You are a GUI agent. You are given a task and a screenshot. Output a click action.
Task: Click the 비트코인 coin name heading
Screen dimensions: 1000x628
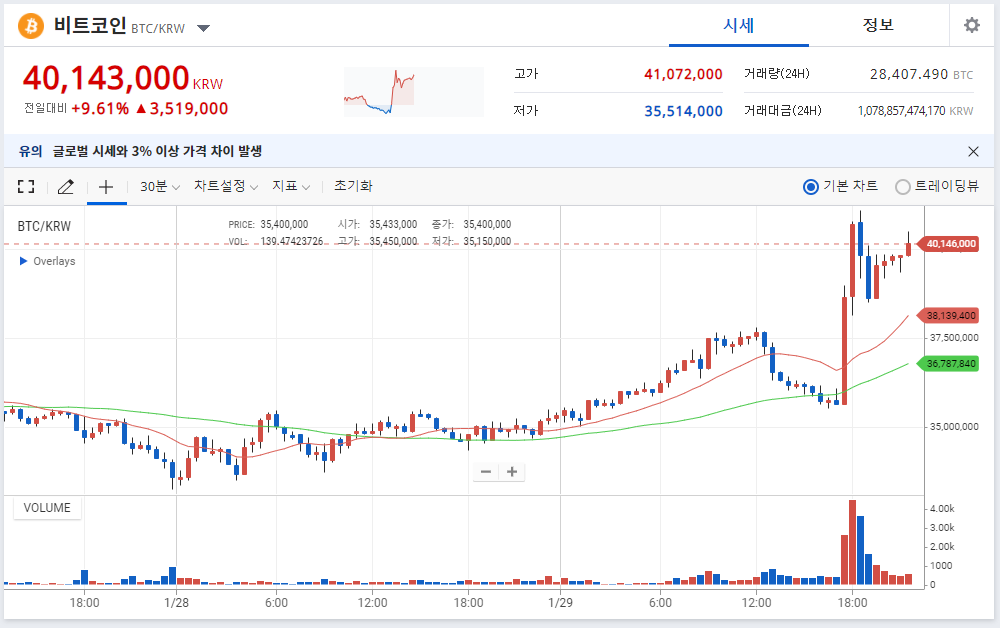pyautogui.click(x=90, y=26)
